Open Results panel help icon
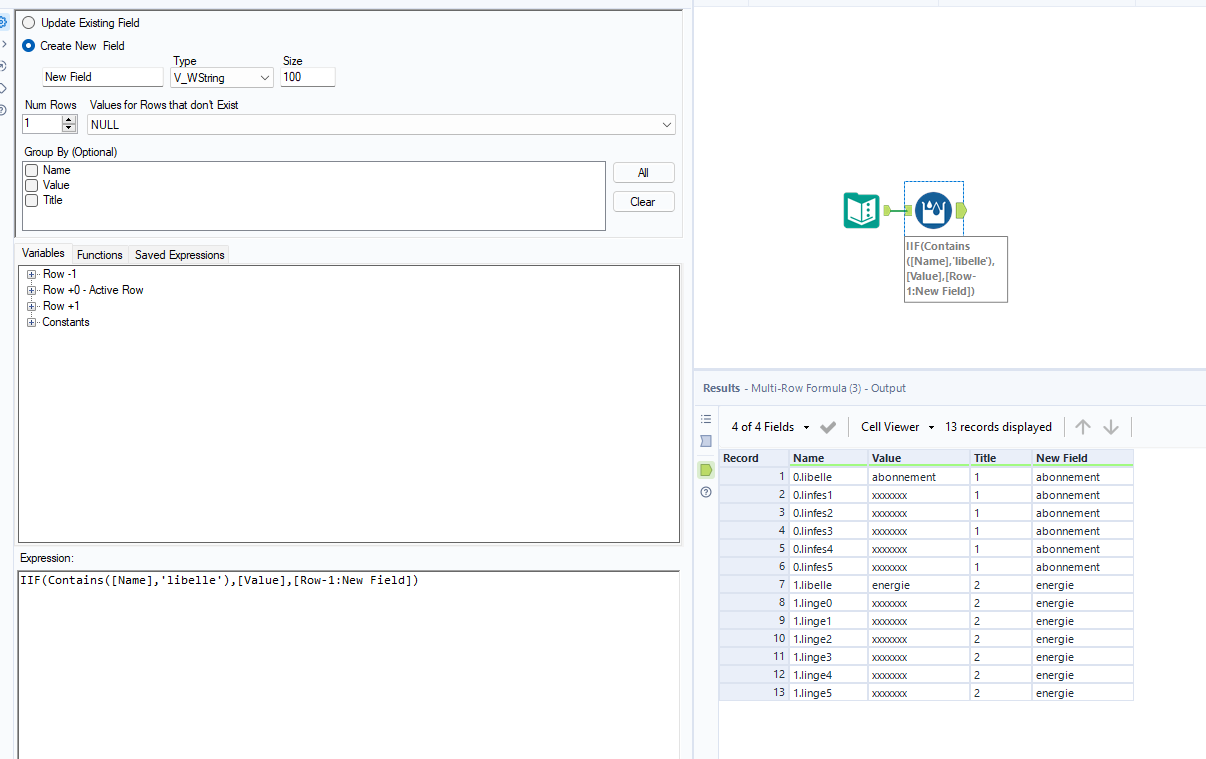Image resolution: width=1206 pixels, height=759 pixels. pyautogui.click(x=706, y=492)
